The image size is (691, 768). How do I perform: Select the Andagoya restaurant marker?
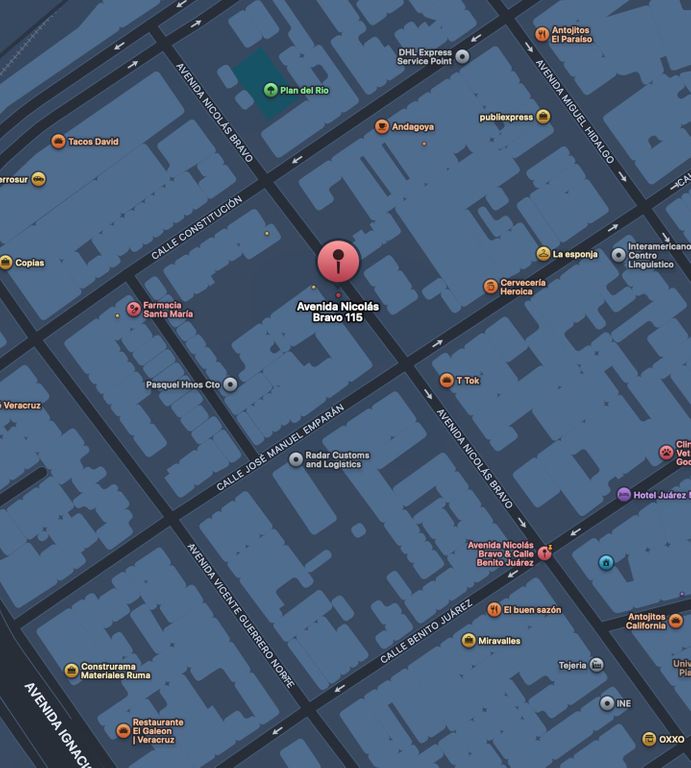coord(381,127)
